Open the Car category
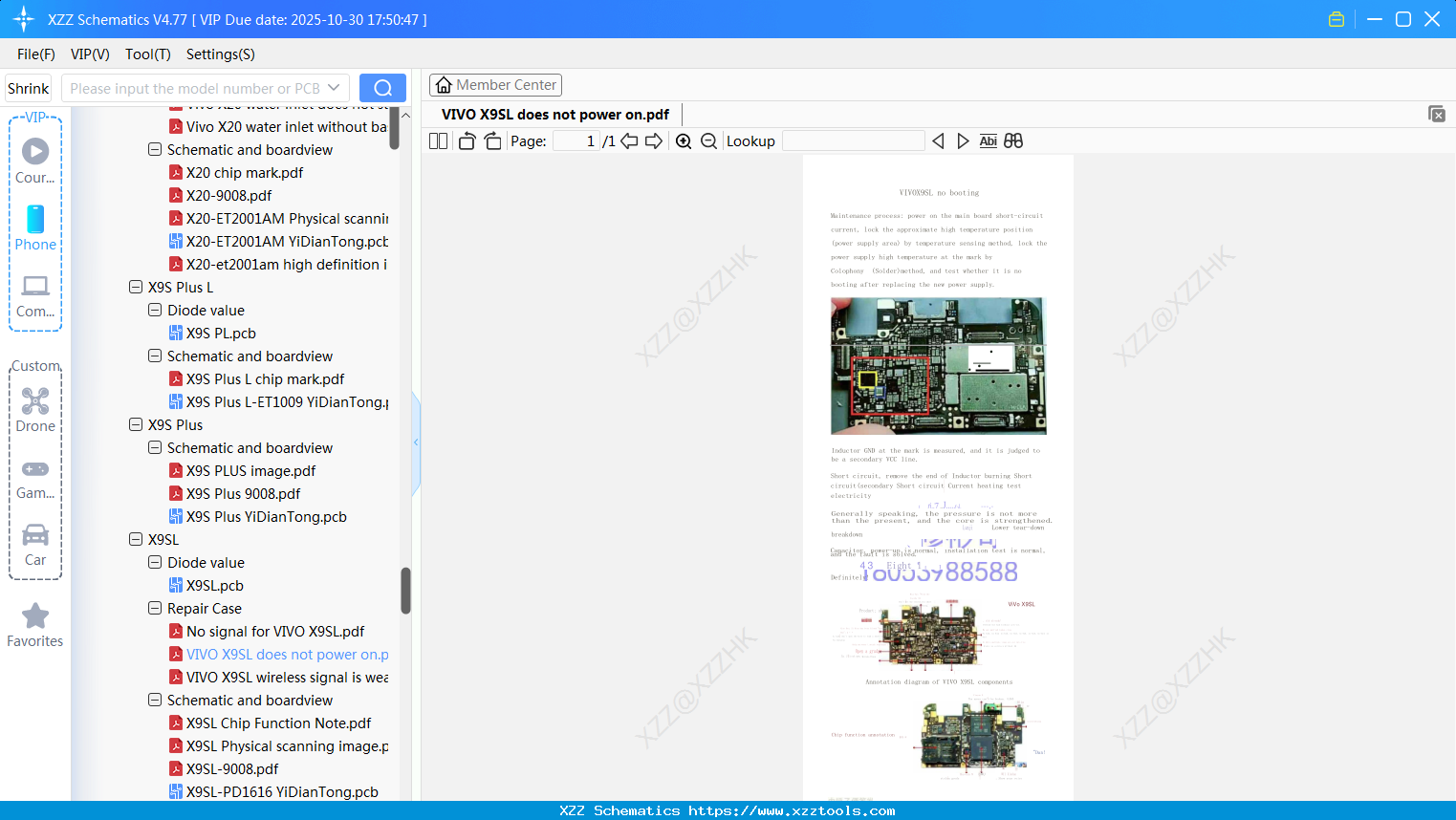Viewport: 1456px width, 820px height. [35, 544]
